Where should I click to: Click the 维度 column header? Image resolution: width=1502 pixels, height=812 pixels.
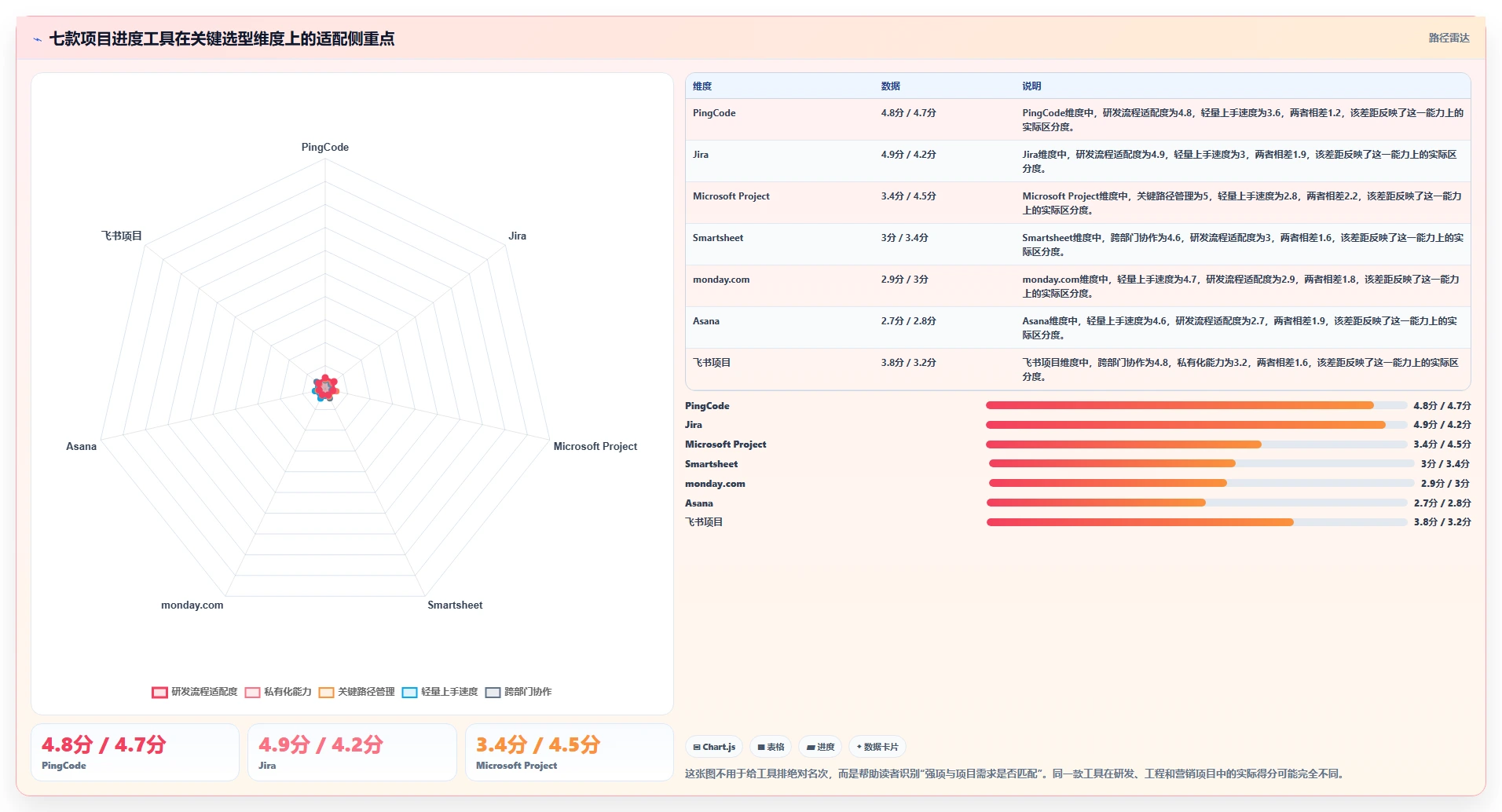(x=702, y=86)
